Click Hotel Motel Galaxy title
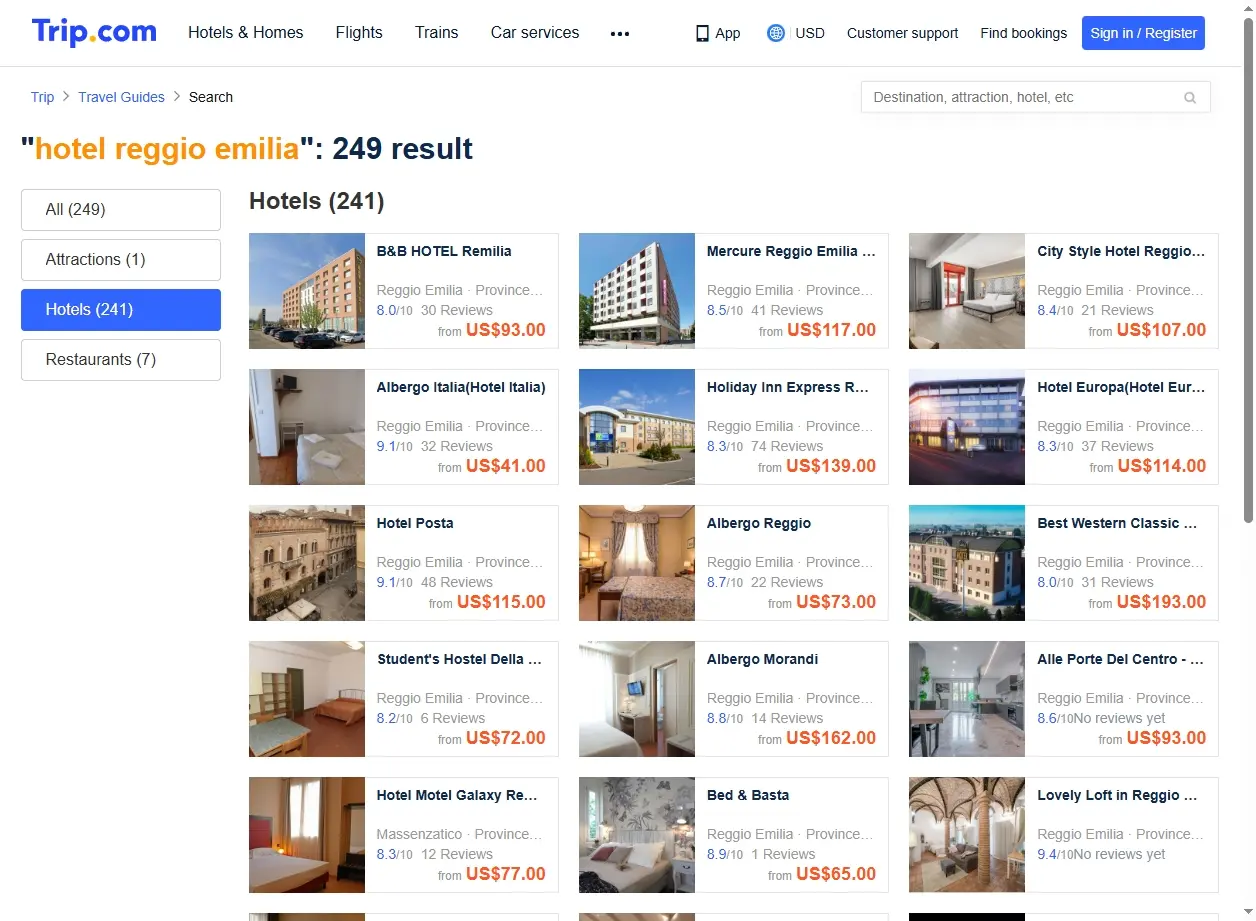1256x921 pixels. tap(457, 795)
